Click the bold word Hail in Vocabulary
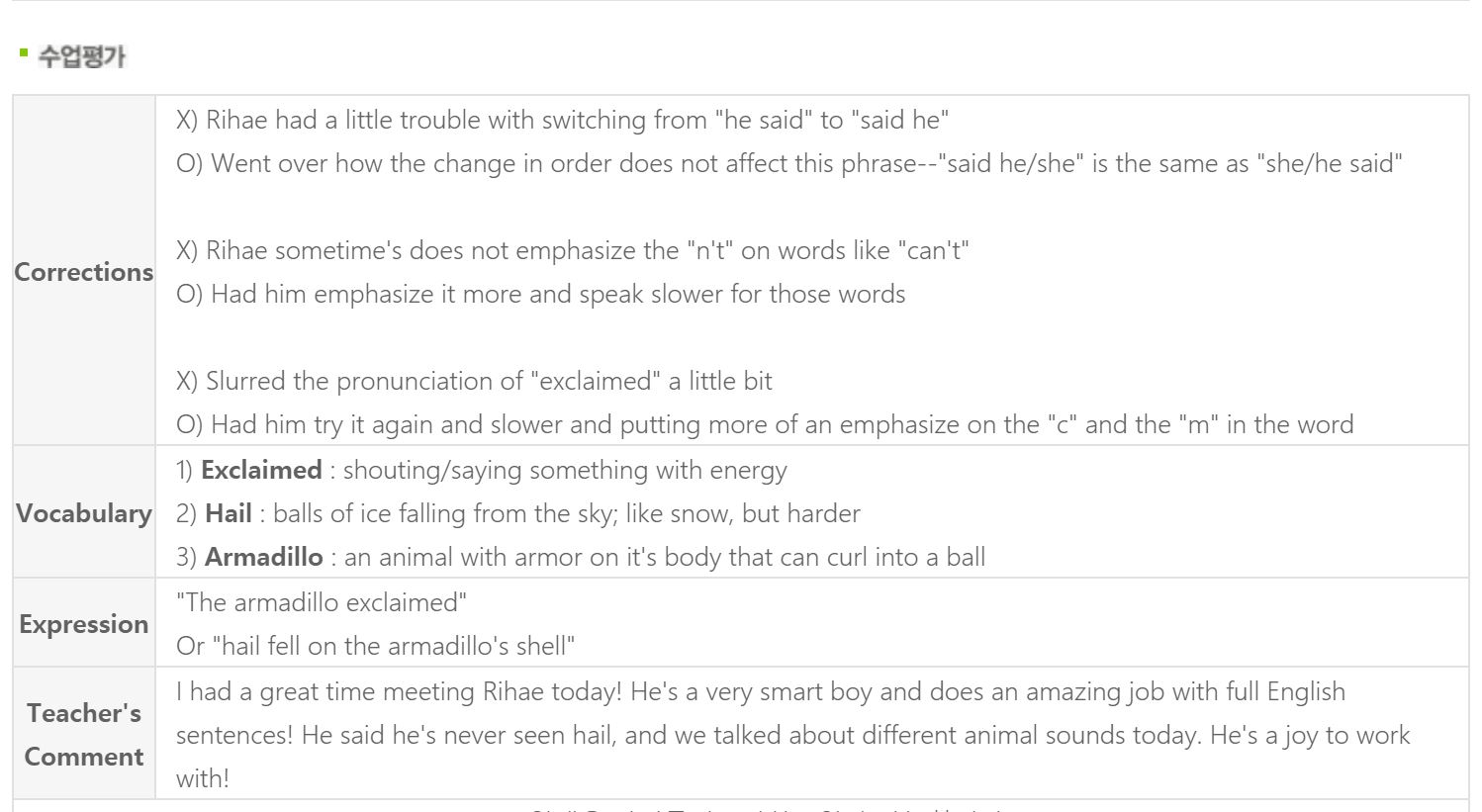Screen dimensions: 1482x812 (229, 513)
